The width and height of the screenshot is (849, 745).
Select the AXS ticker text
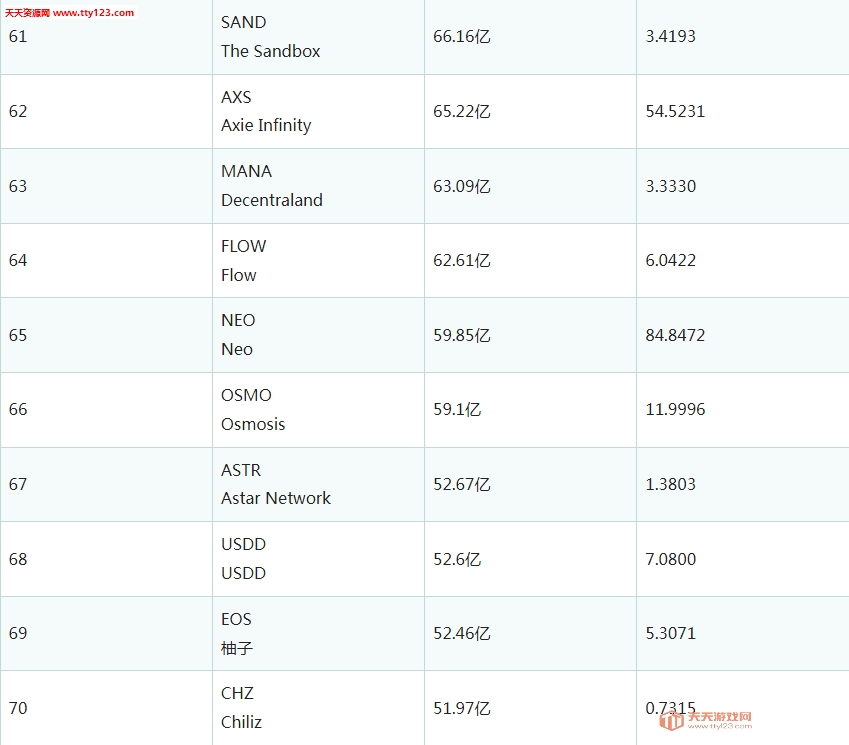point(236,97)
